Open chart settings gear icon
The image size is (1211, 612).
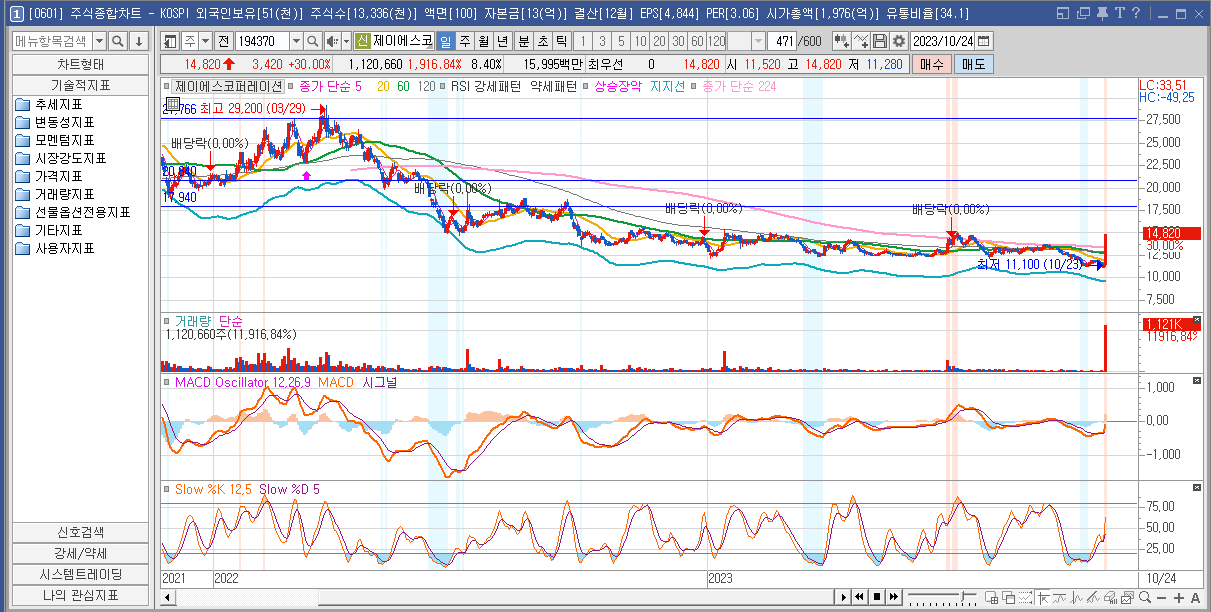point(899,41)
